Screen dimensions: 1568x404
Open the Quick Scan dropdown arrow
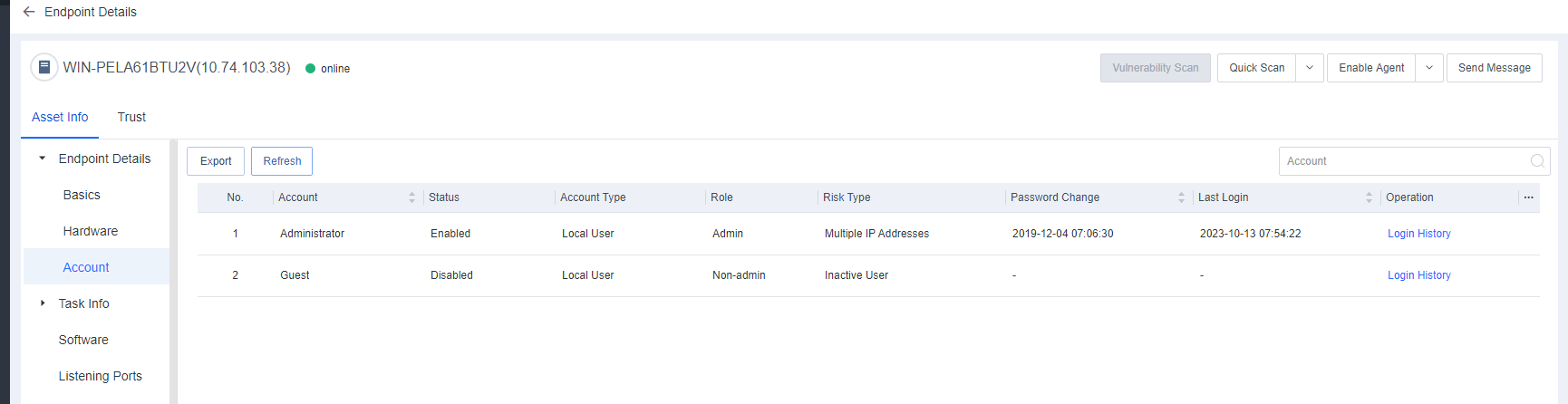[x=1310, y=68]
